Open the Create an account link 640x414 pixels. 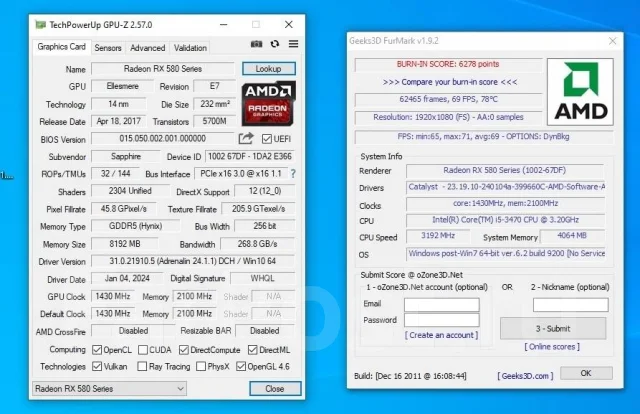pyautogui.click(x=441, y=335)
